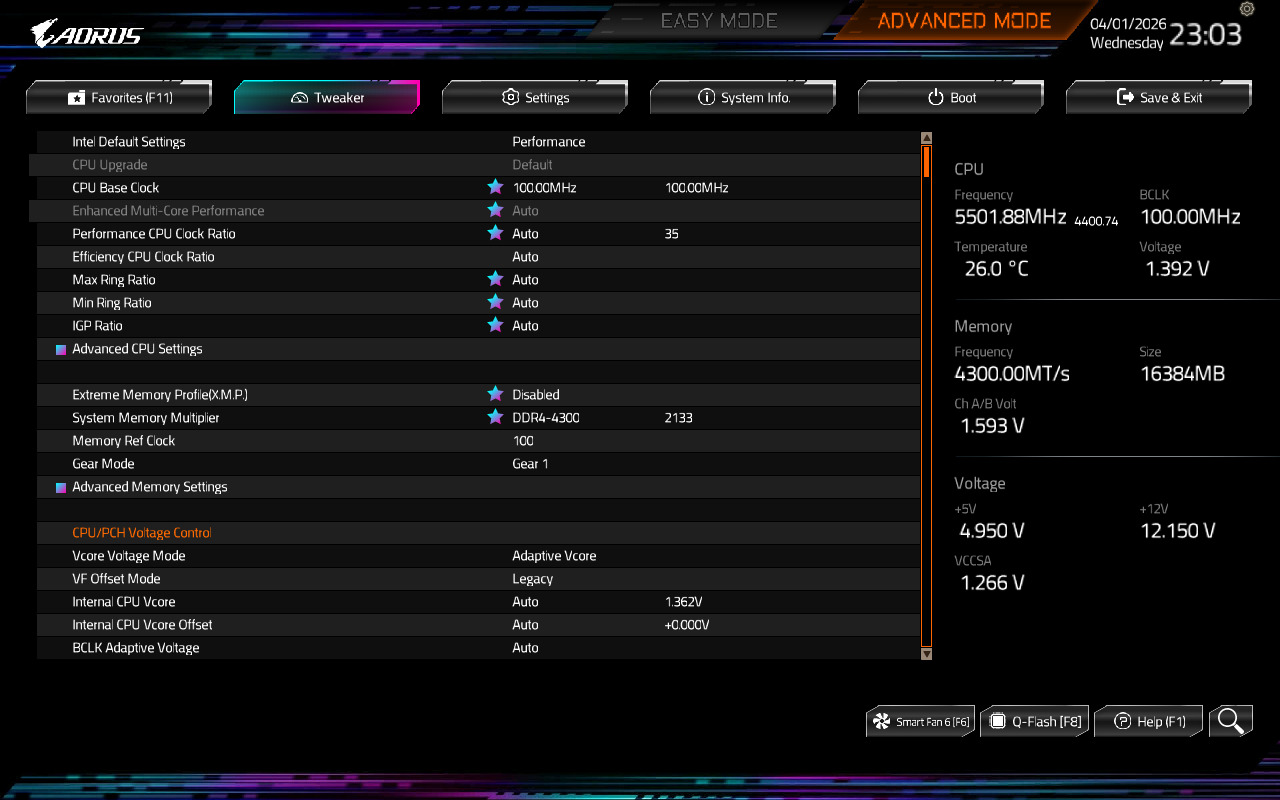Click VCCSA reading 1.266 V
The width and height of the screenshot is (1280, 800).
tap(992, 582)
